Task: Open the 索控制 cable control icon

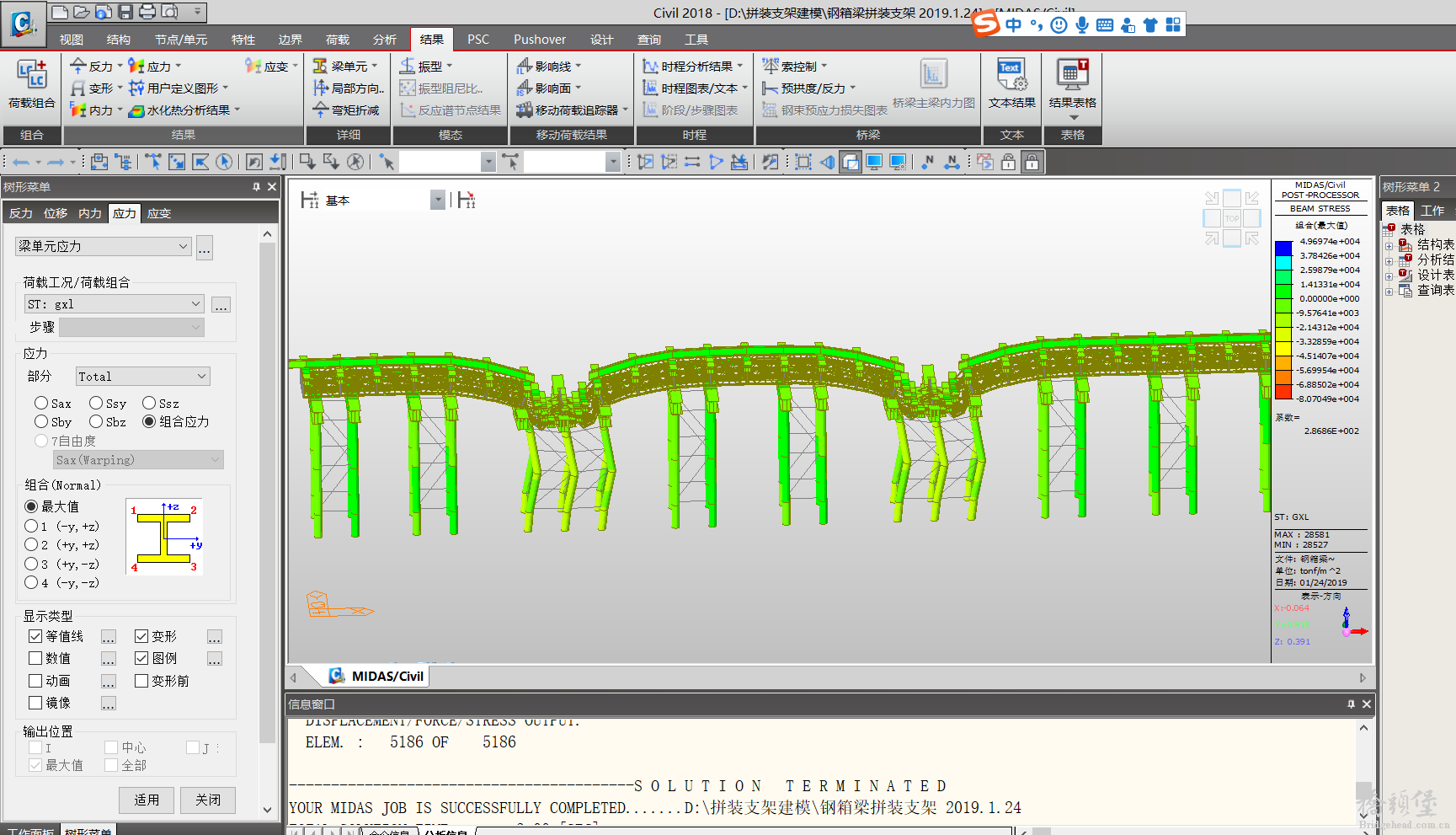Action: (x=771, y=66)
